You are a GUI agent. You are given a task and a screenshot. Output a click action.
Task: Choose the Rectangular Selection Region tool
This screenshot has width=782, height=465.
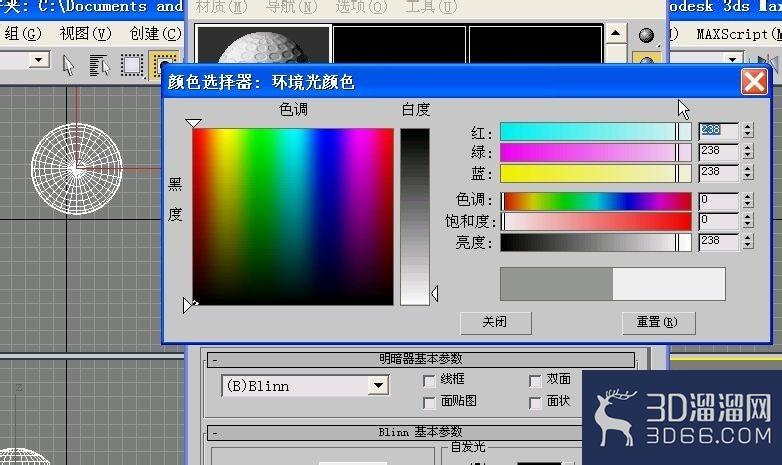132,65
